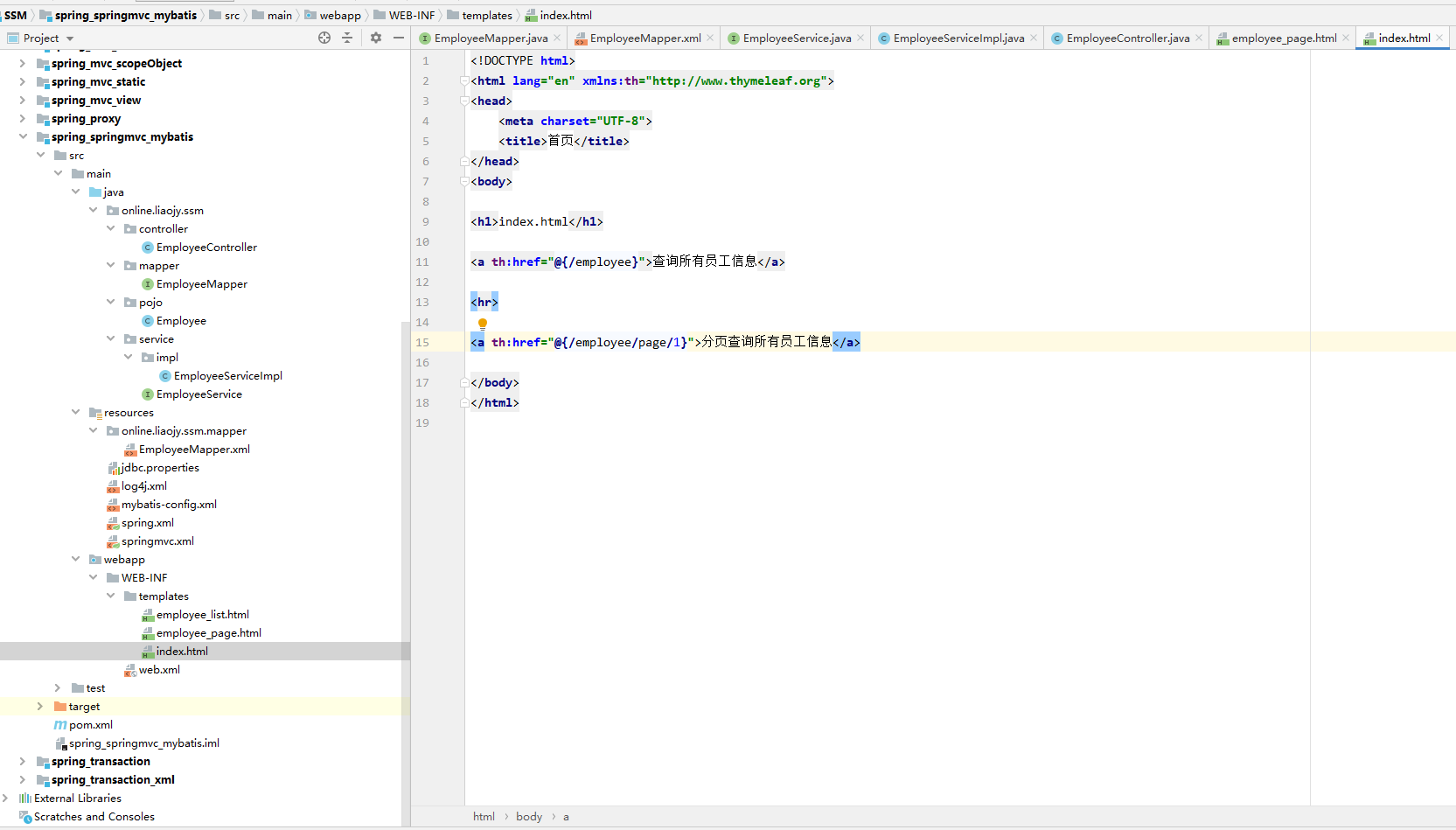Viewport: 1456px width, 830px height.
Task: Close the EmployeeService.java tab
Action: pyautogui.click(x=860, y=38)
